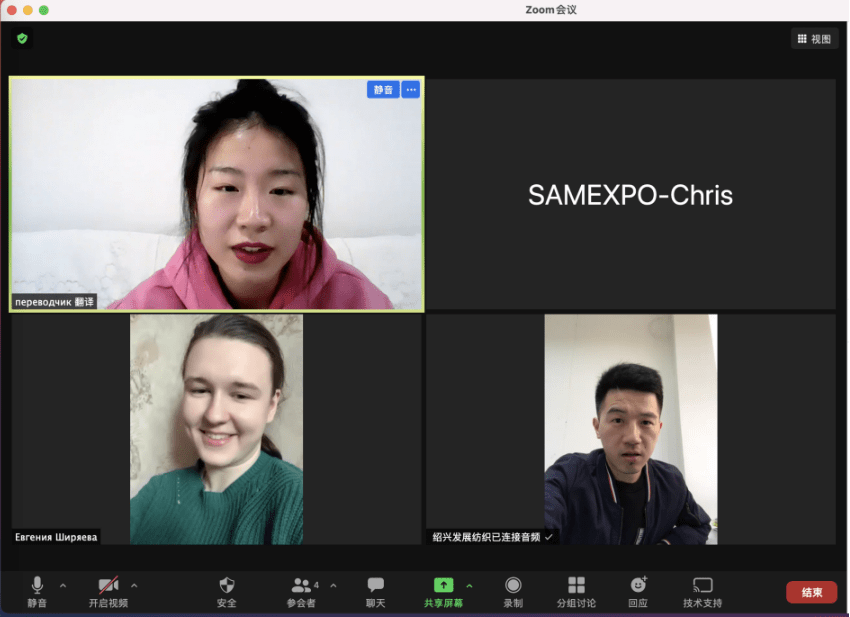Click the green encryption shield icon
This screenshot has height=617, width=850.
22,38
